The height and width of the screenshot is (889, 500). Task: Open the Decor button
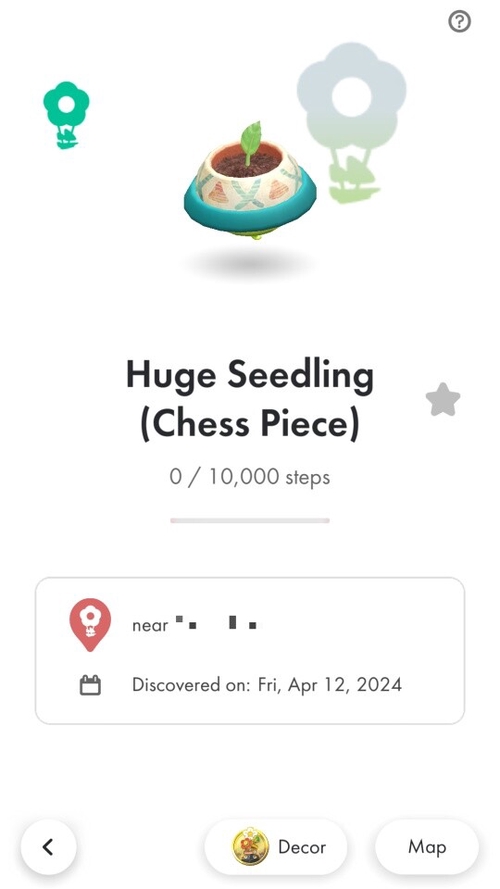pyautogui.click(x=276, y=847)
